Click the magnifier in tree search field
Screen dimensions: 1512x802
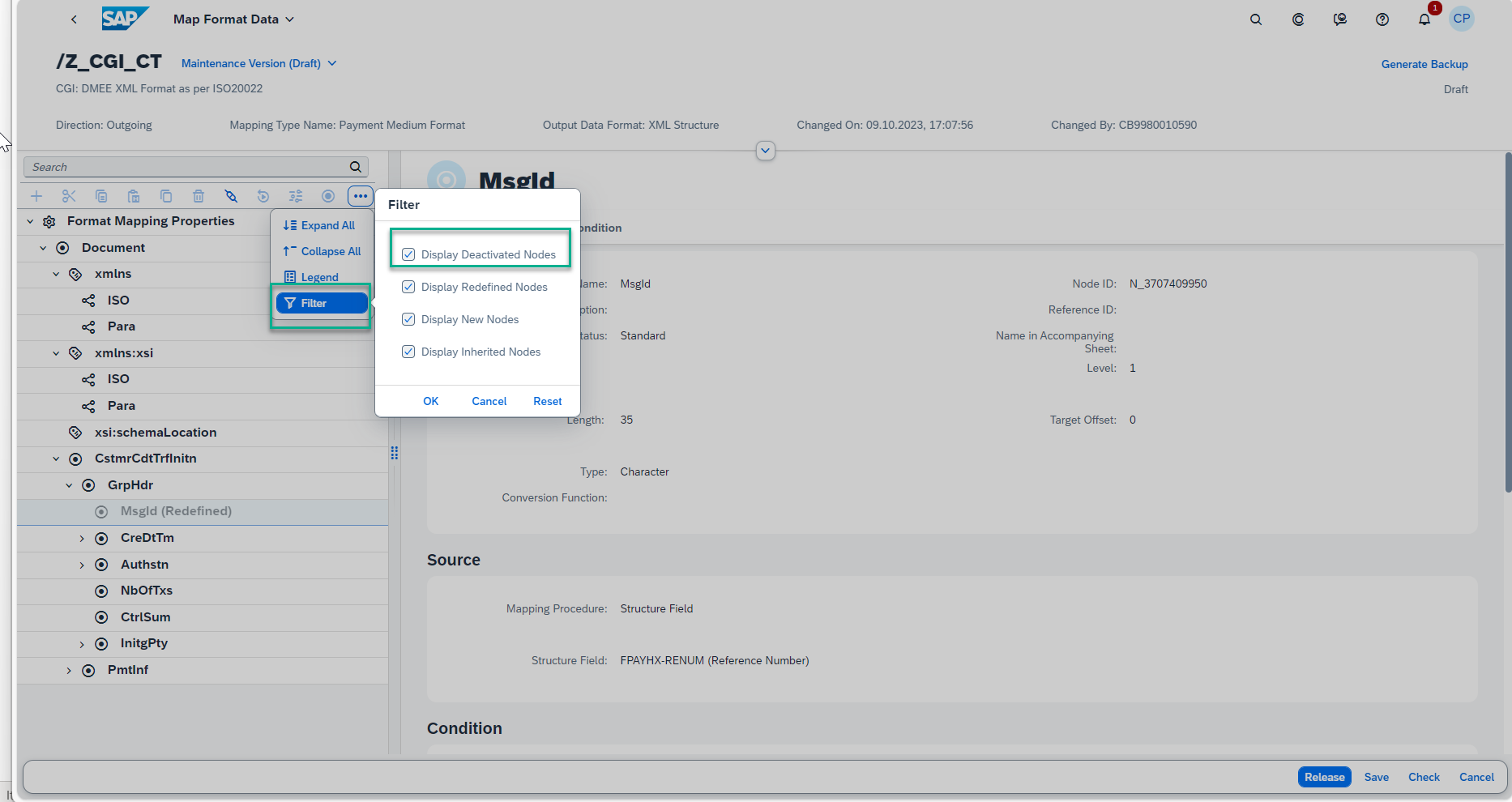[355, 167]
